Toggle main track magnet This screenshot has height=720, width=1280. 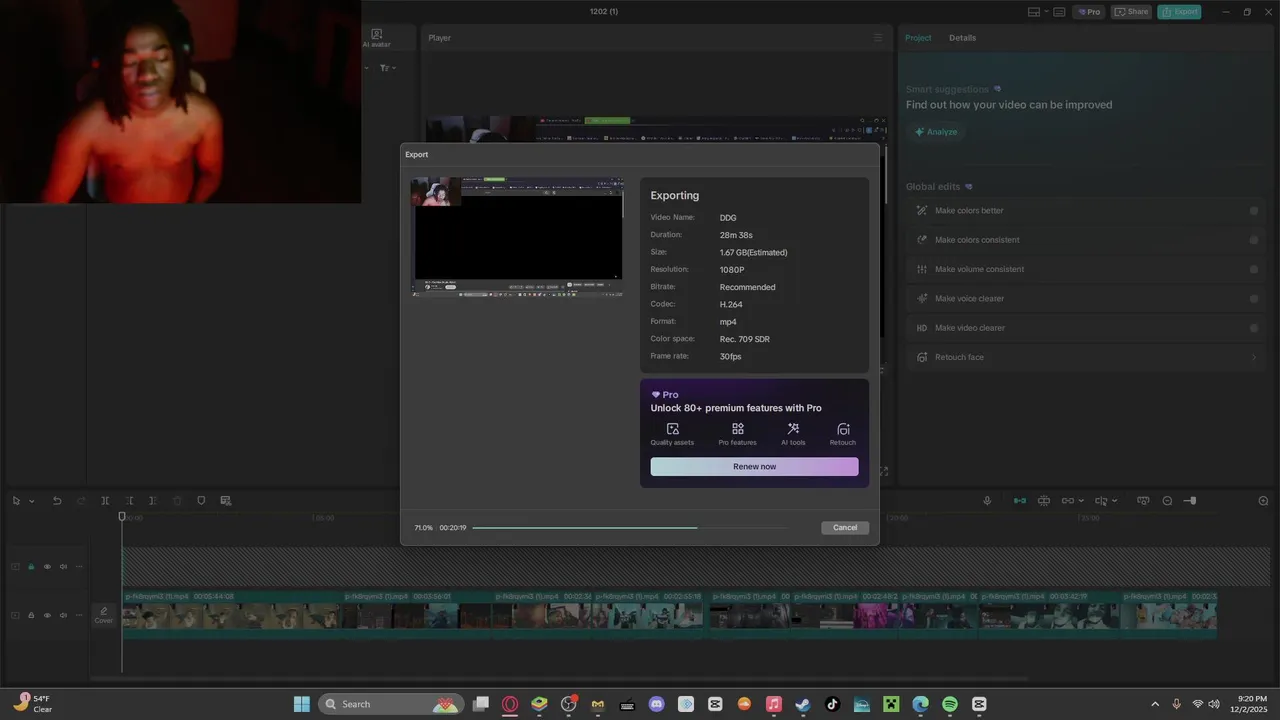click(x=1020, y=501)
